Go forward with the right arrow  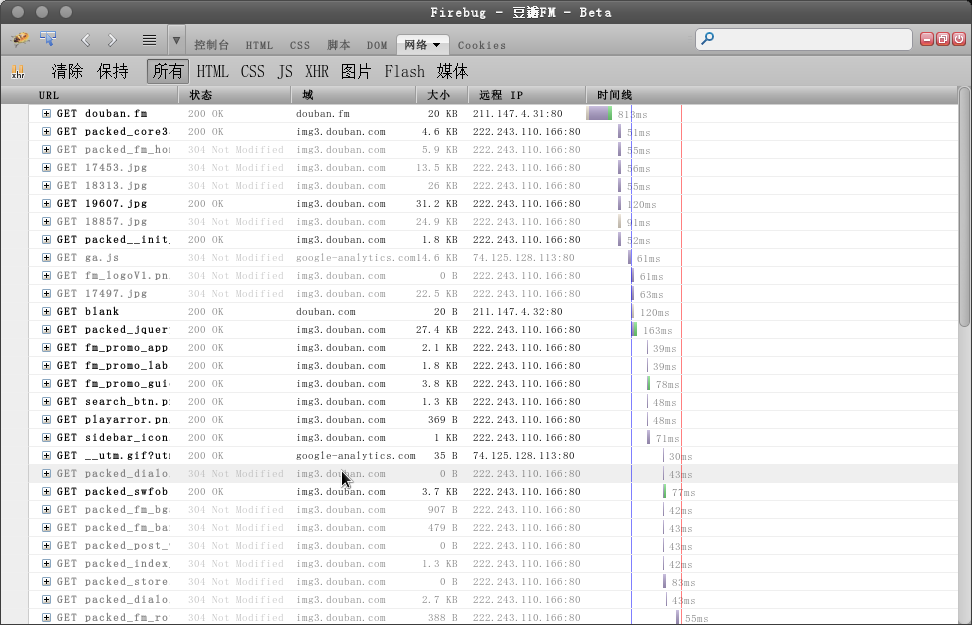point(112,40)
